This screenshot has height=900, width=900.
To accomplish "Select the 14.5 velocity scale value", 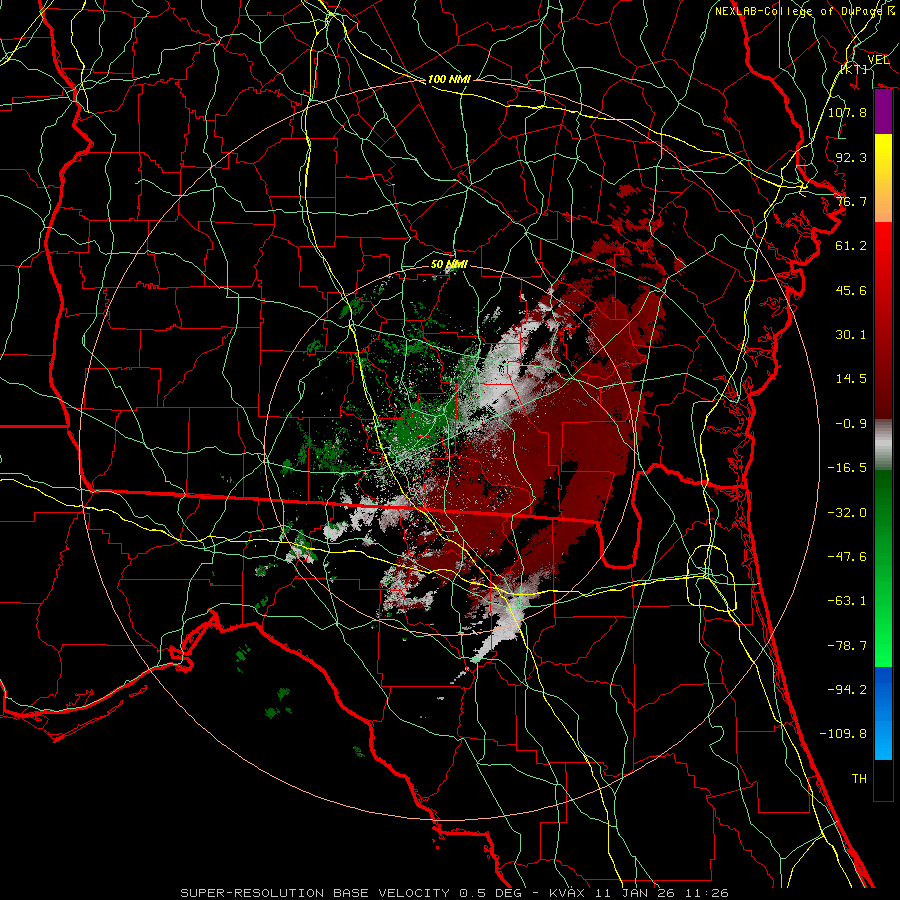I will pos(851,379).
